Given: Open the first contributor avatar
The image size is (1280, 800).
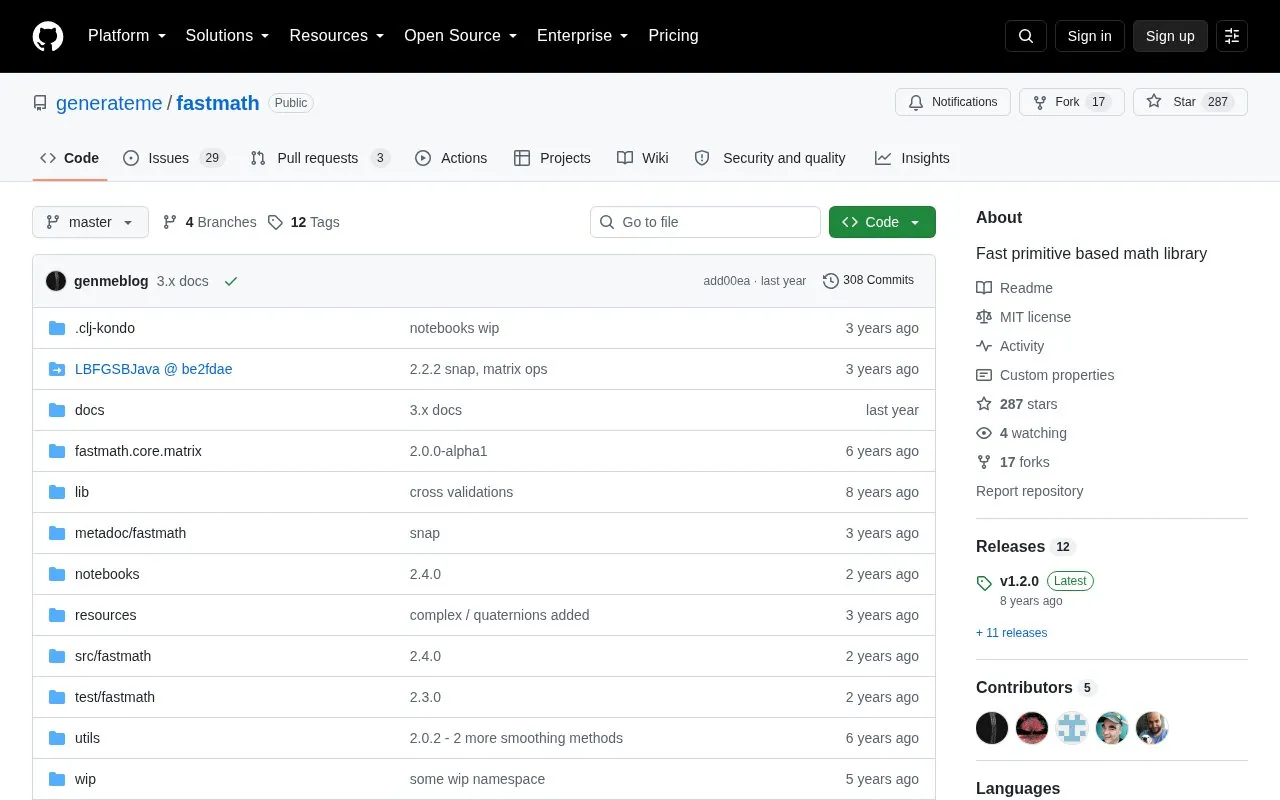Looking at the screenshot, I should pyautogui.click(x=992, y=728).
